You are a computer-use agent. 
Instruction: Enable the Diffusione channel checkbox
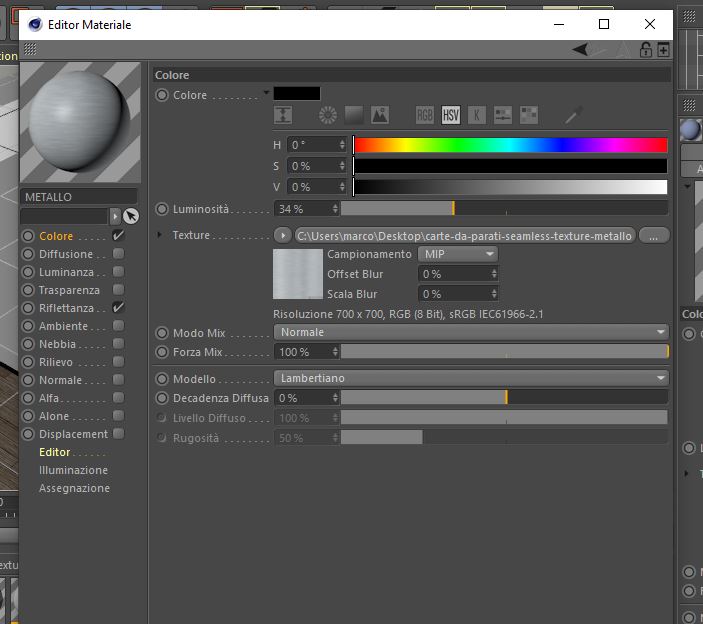click(x=118, y=254)
